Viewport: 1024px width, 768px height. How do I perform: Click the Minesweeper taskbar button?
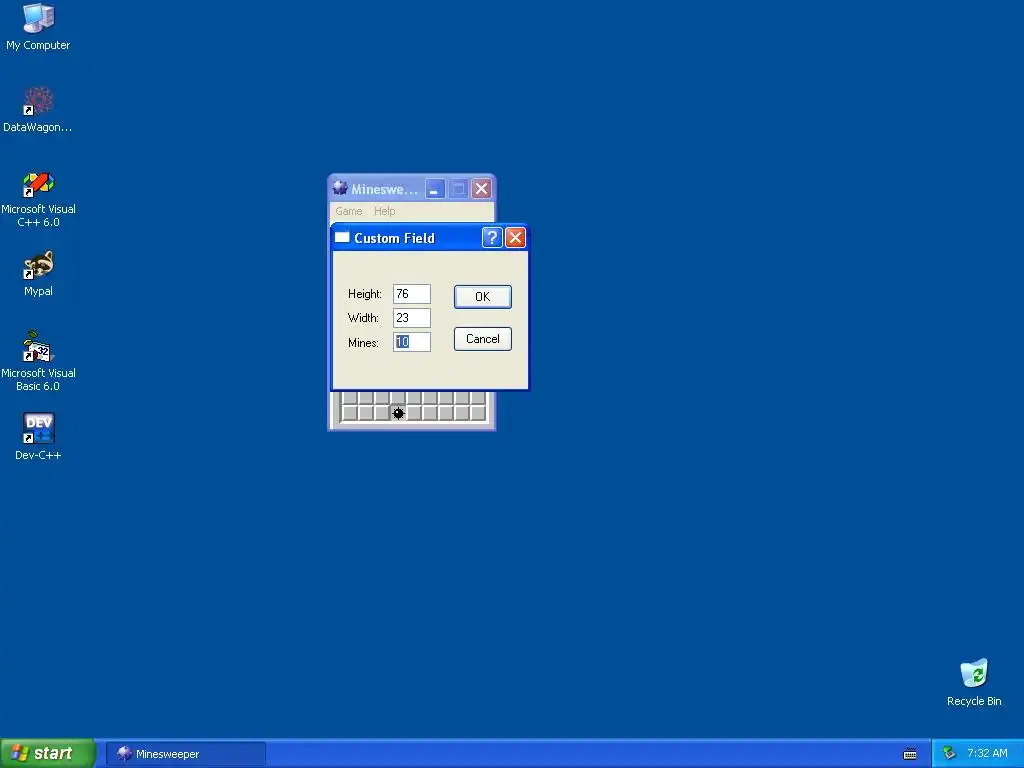click(x=186, y=754)
